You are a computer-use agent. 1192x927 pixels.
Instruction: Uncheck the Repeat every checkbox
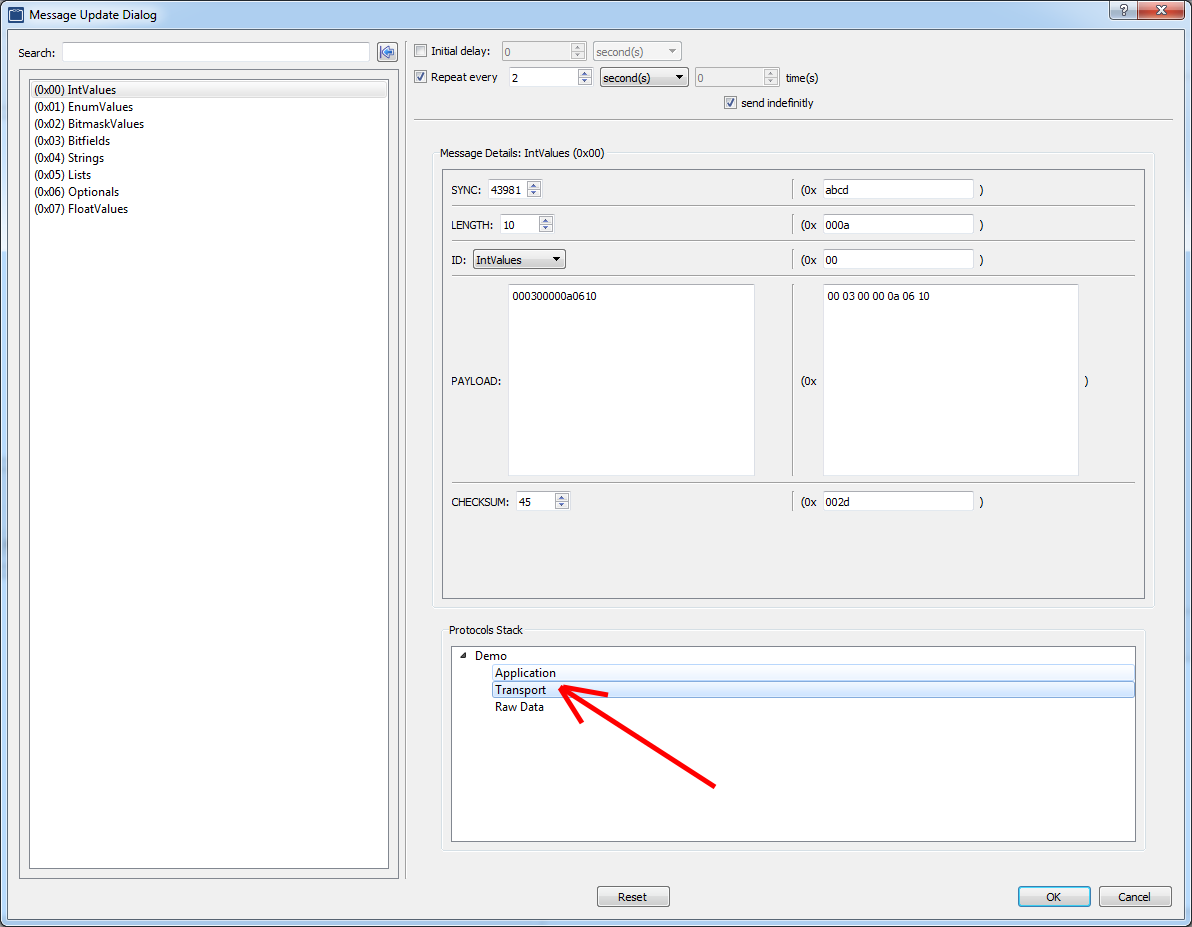[x=421, y=77]
